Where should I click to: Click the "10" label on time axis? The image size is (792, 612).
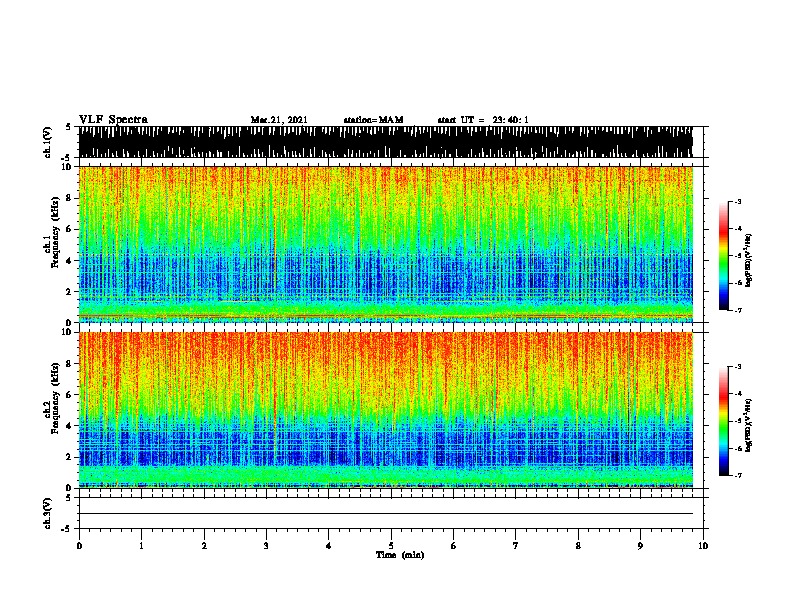coord(703,546)
